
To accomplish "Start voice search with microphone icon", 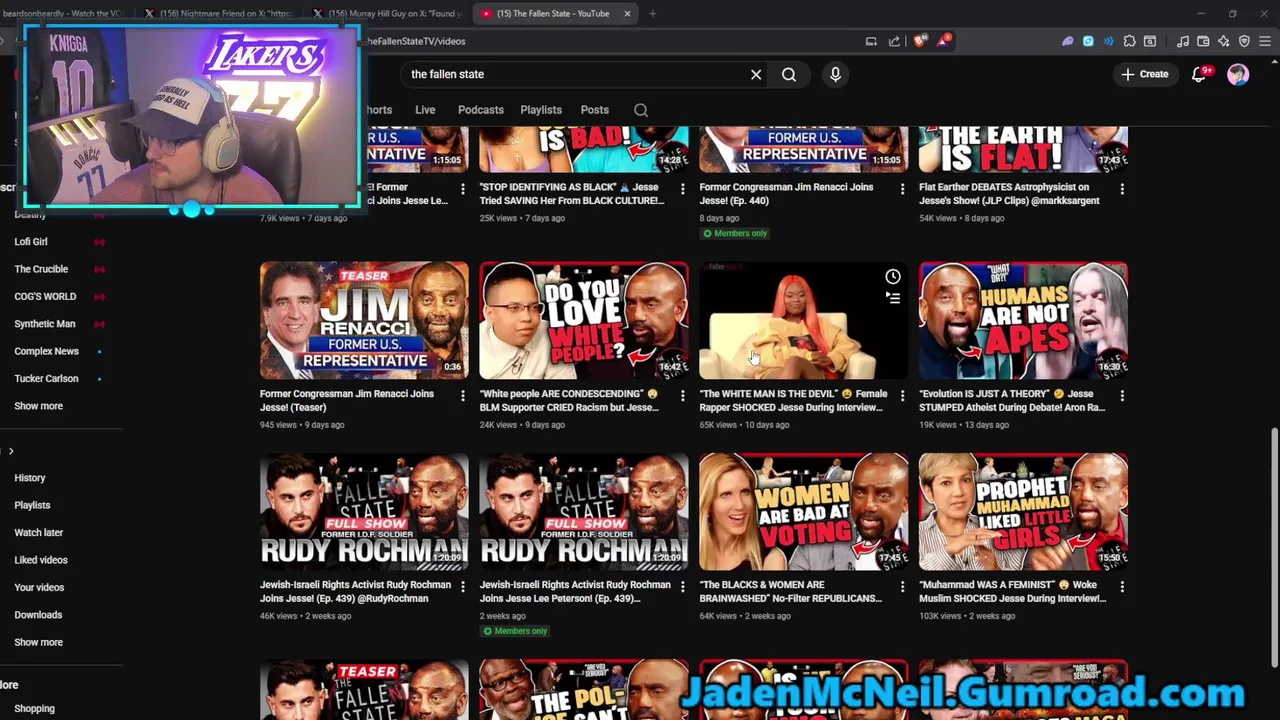I will pos(835,74).
